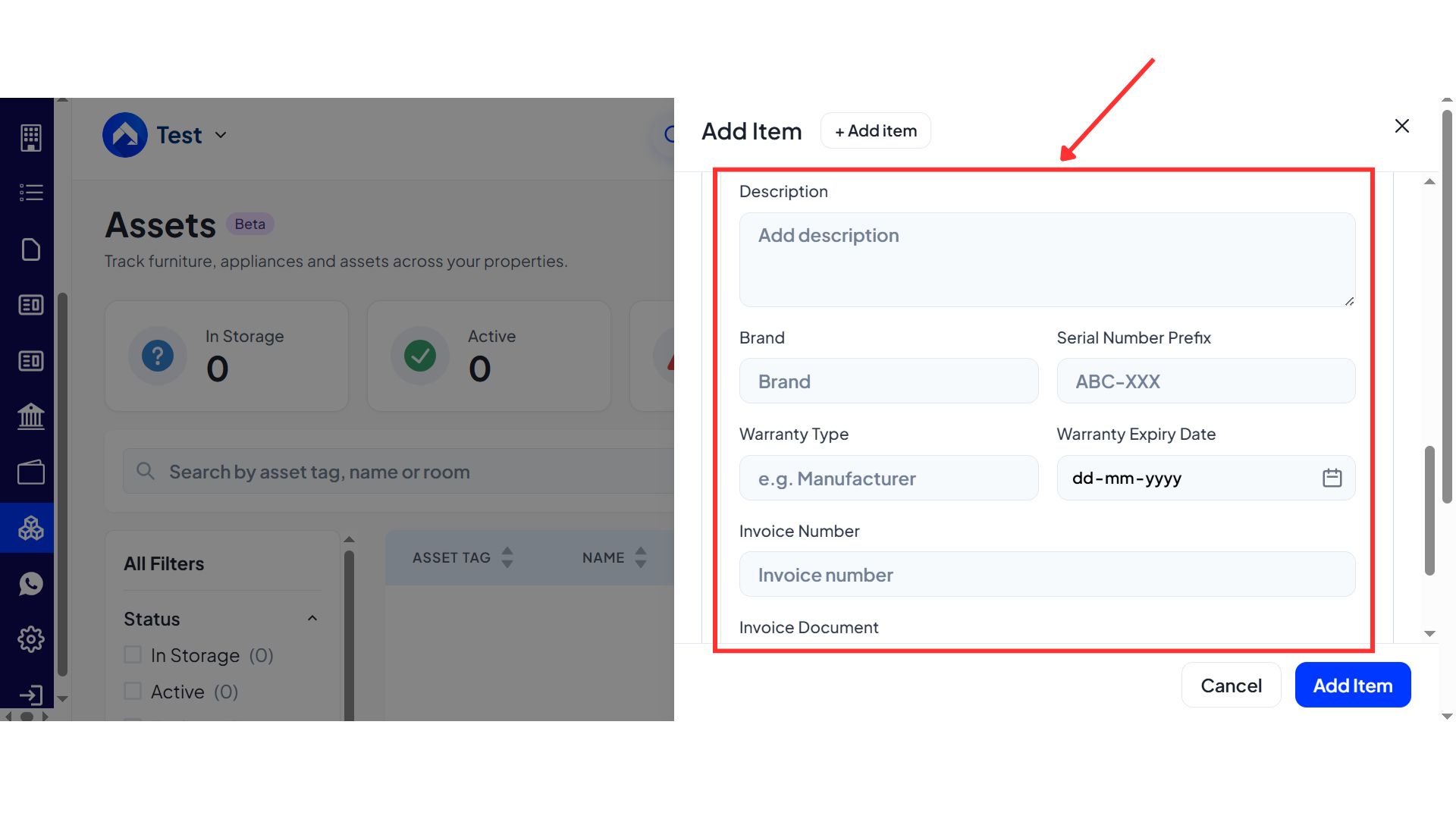The image size is (1456, 819).
Task: Open the bank building sidebar icon
Action: (x=30, y=416)
